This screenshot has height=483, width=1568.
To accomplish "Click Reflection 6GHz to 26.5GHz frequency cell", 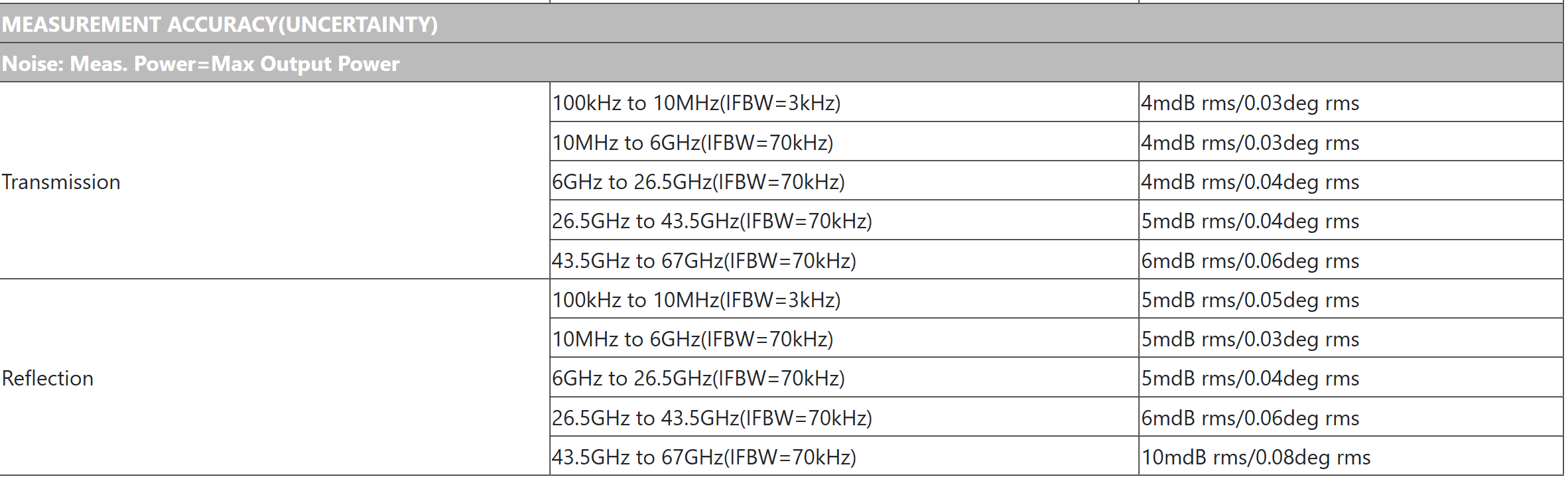I will click(698, 378).
